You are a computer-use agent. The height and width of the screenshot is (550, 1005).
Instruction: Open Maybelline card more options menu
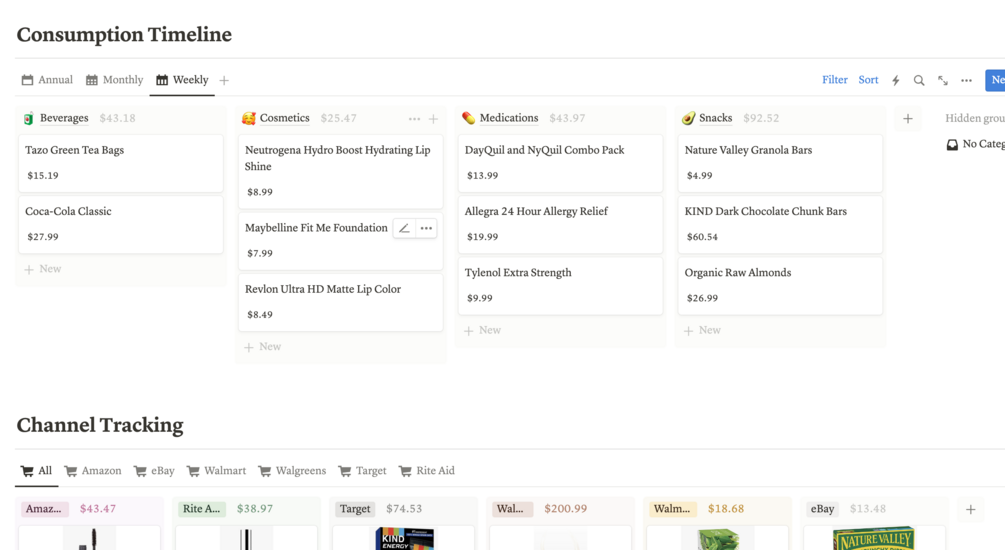(x=426, y=228)
